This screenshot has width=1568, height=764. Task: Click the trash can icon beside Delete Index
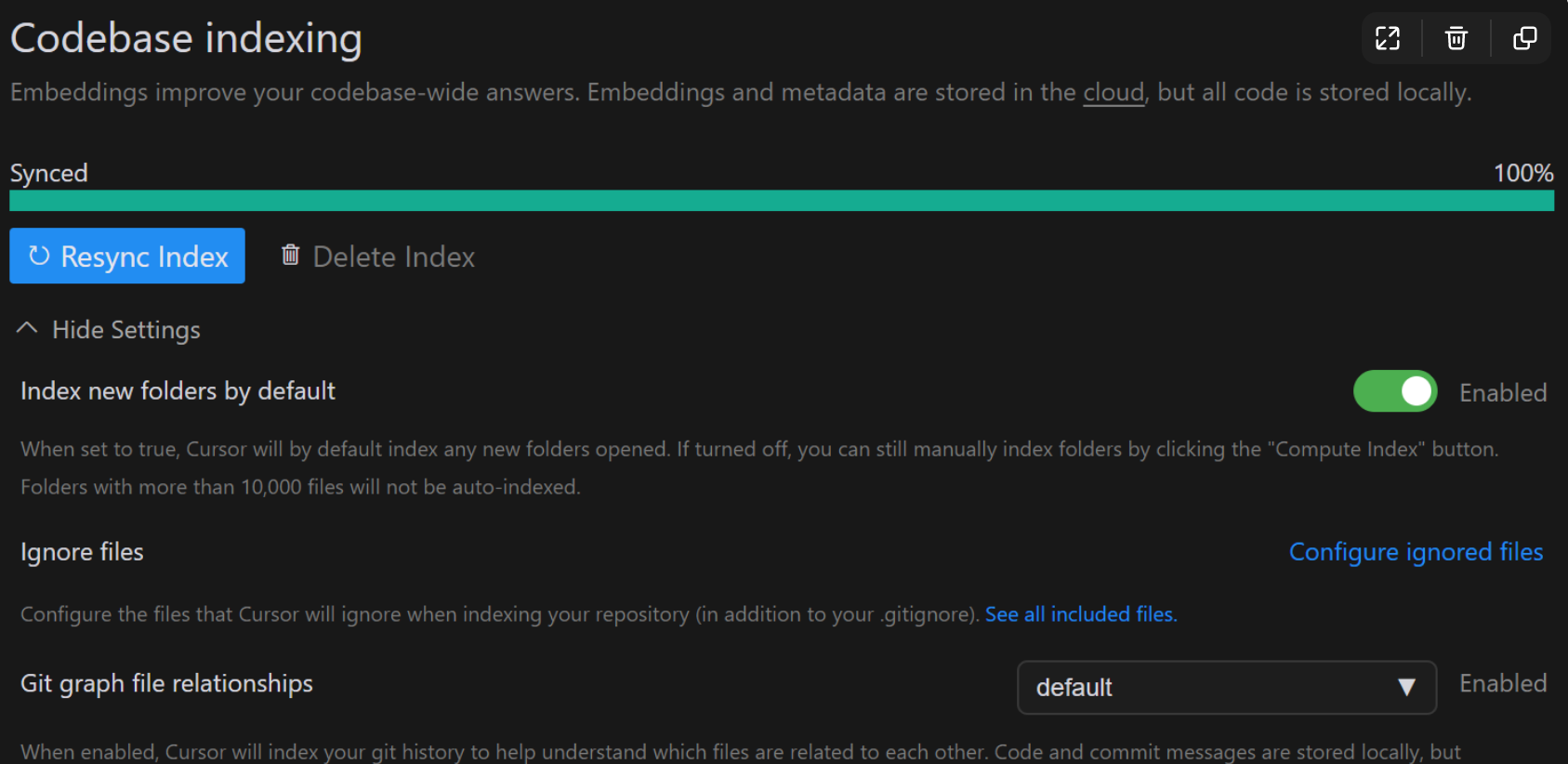point(291,255)
